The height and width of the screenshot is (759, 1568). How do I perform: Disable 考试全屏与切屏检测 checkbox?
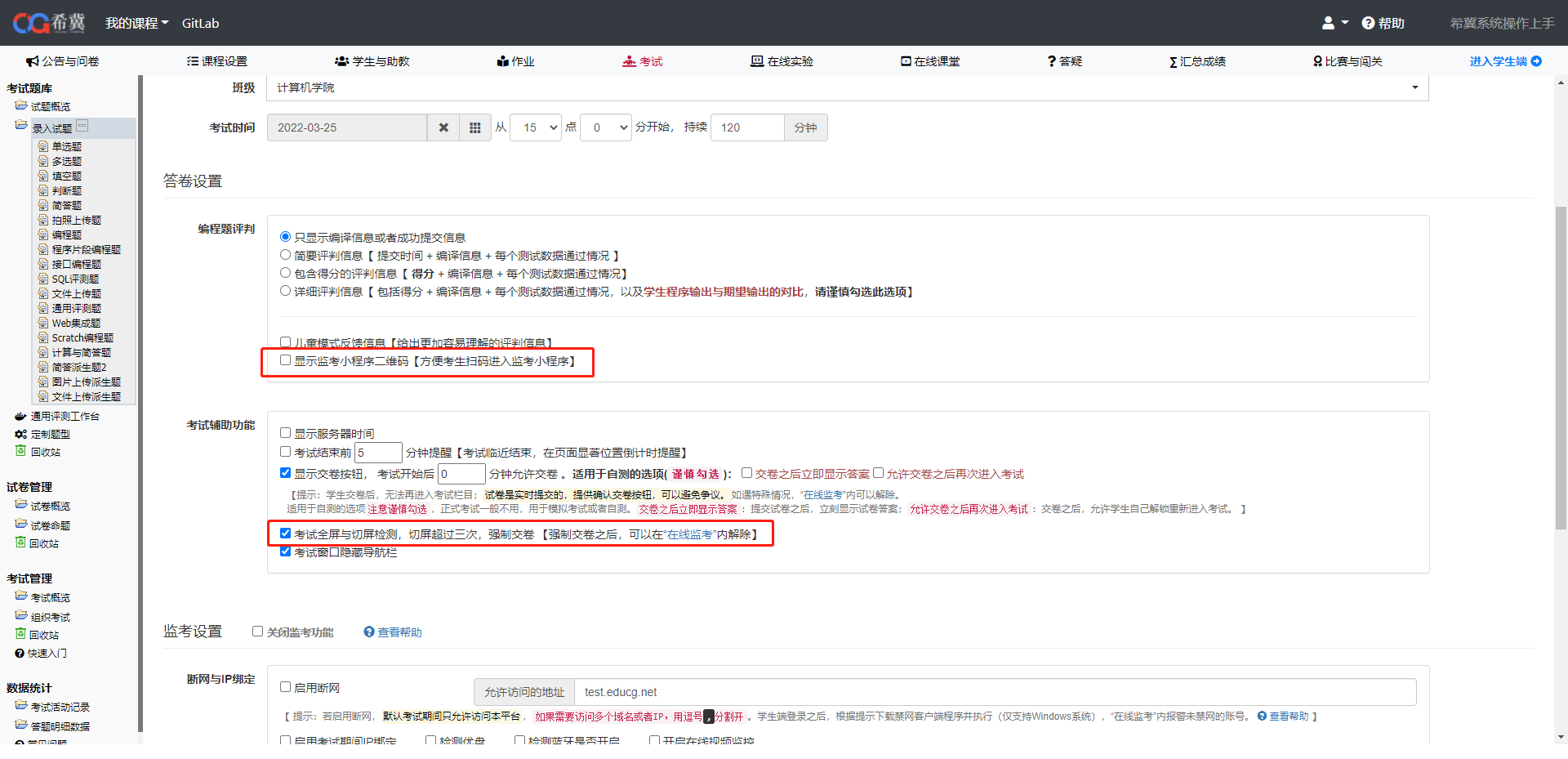[x=285, y=534]
